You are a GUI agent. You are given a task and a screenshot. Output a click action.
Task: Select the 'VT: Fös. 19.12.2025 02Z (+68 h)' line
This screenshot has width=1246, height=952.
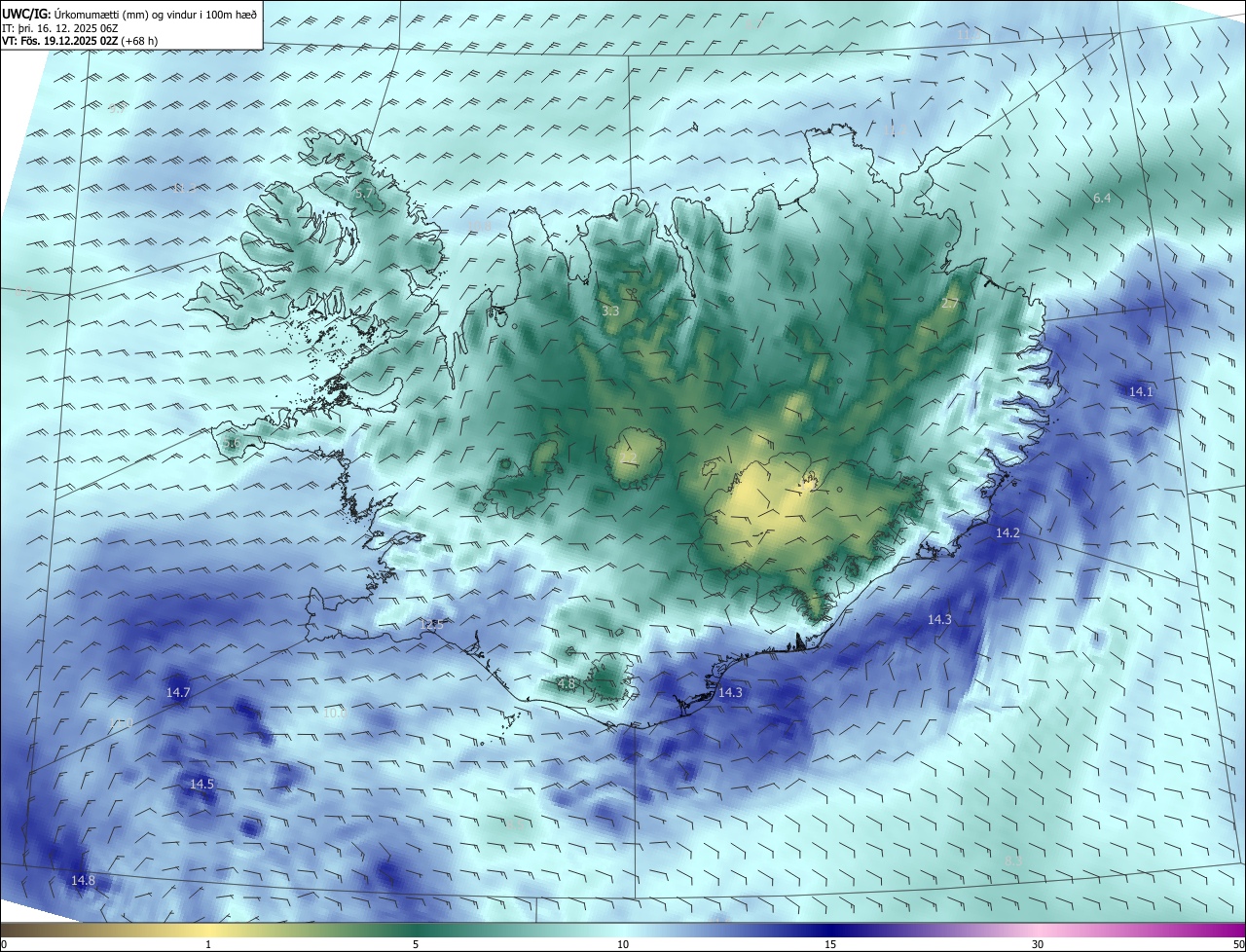[80, 41]
